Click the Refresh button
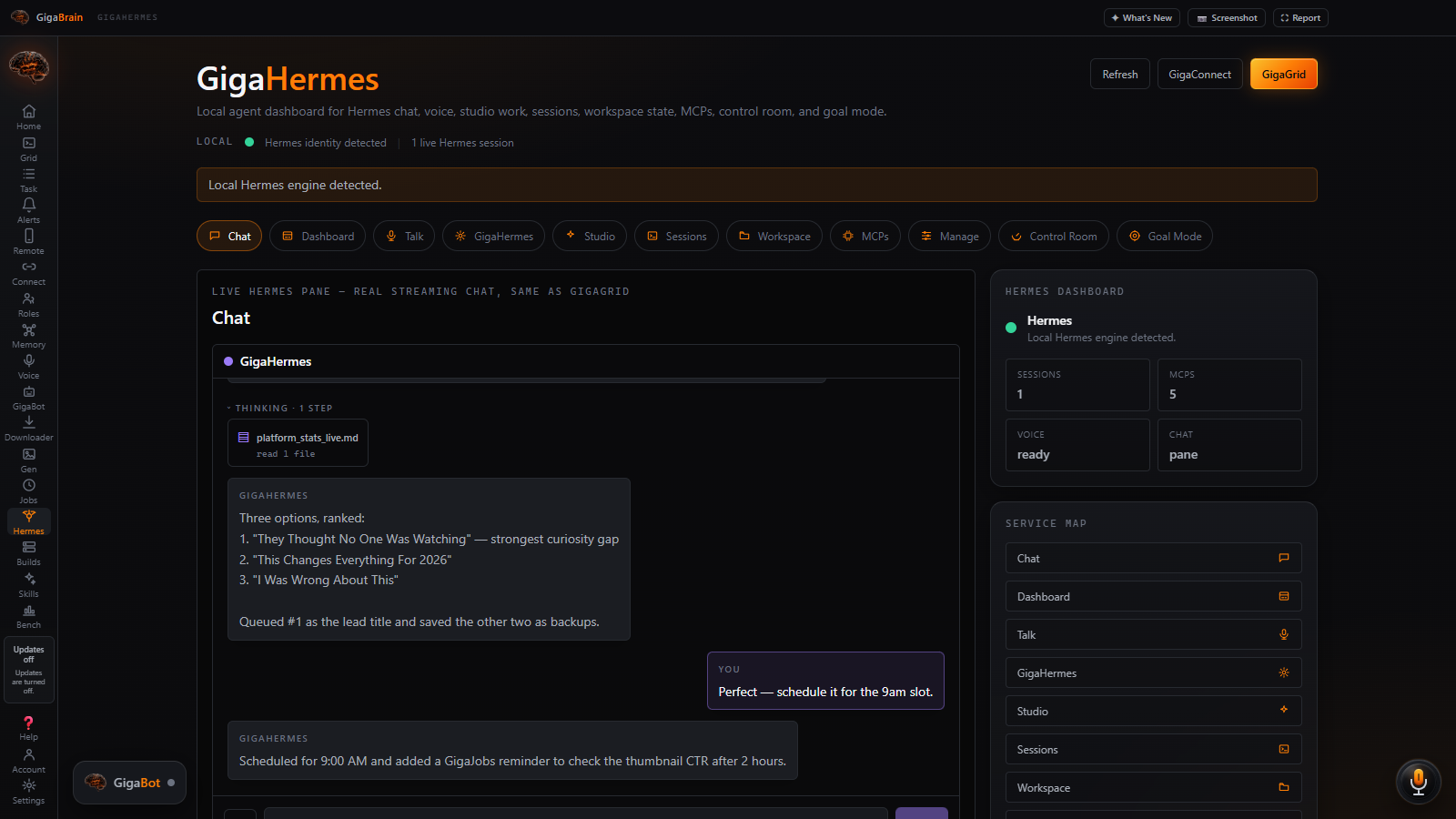The image size is (1456, 819). (1120, 74)
